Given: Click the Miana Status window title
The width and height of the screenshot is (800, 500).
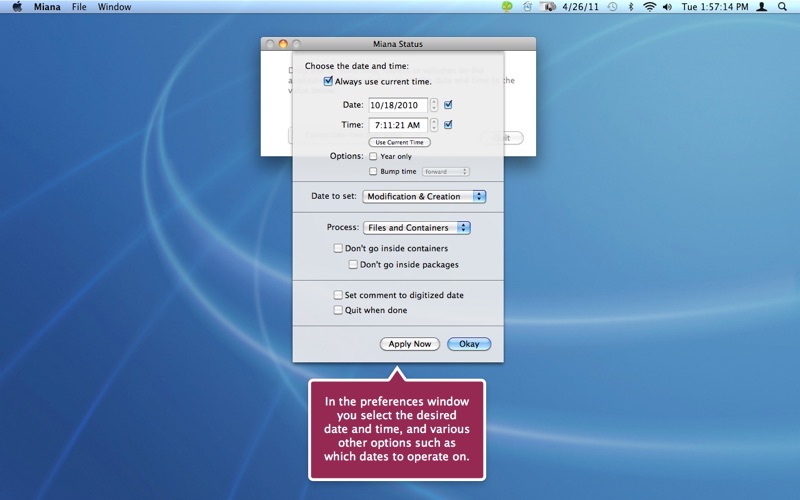Looking at the screenshot, I should pos(398,44).
